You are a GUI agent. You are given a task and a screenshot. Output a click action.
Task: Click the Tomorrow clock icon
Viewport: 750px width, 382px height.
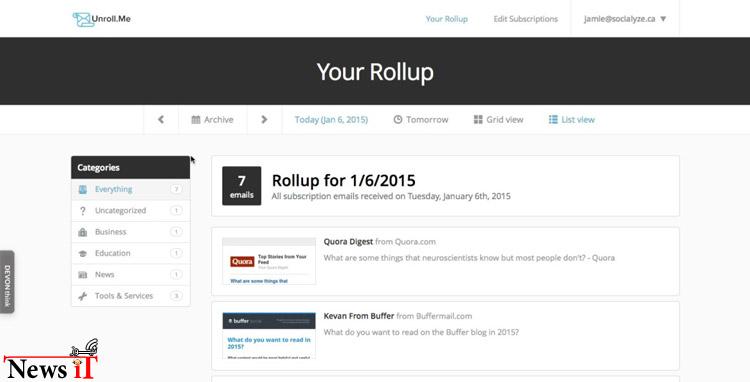click(397, 120)
